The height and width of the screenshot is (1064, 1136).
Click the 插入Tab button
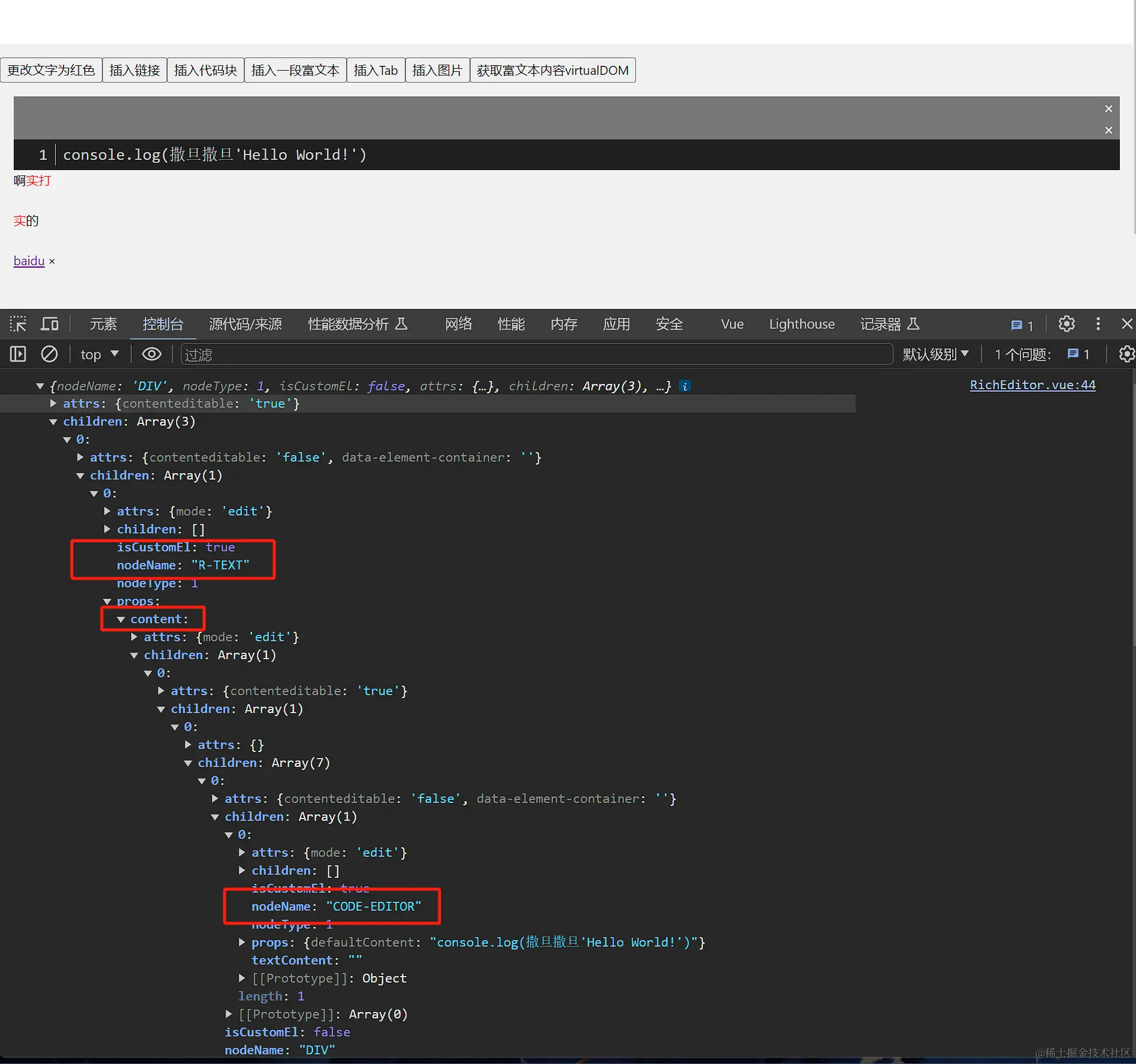tap(376, 70)
